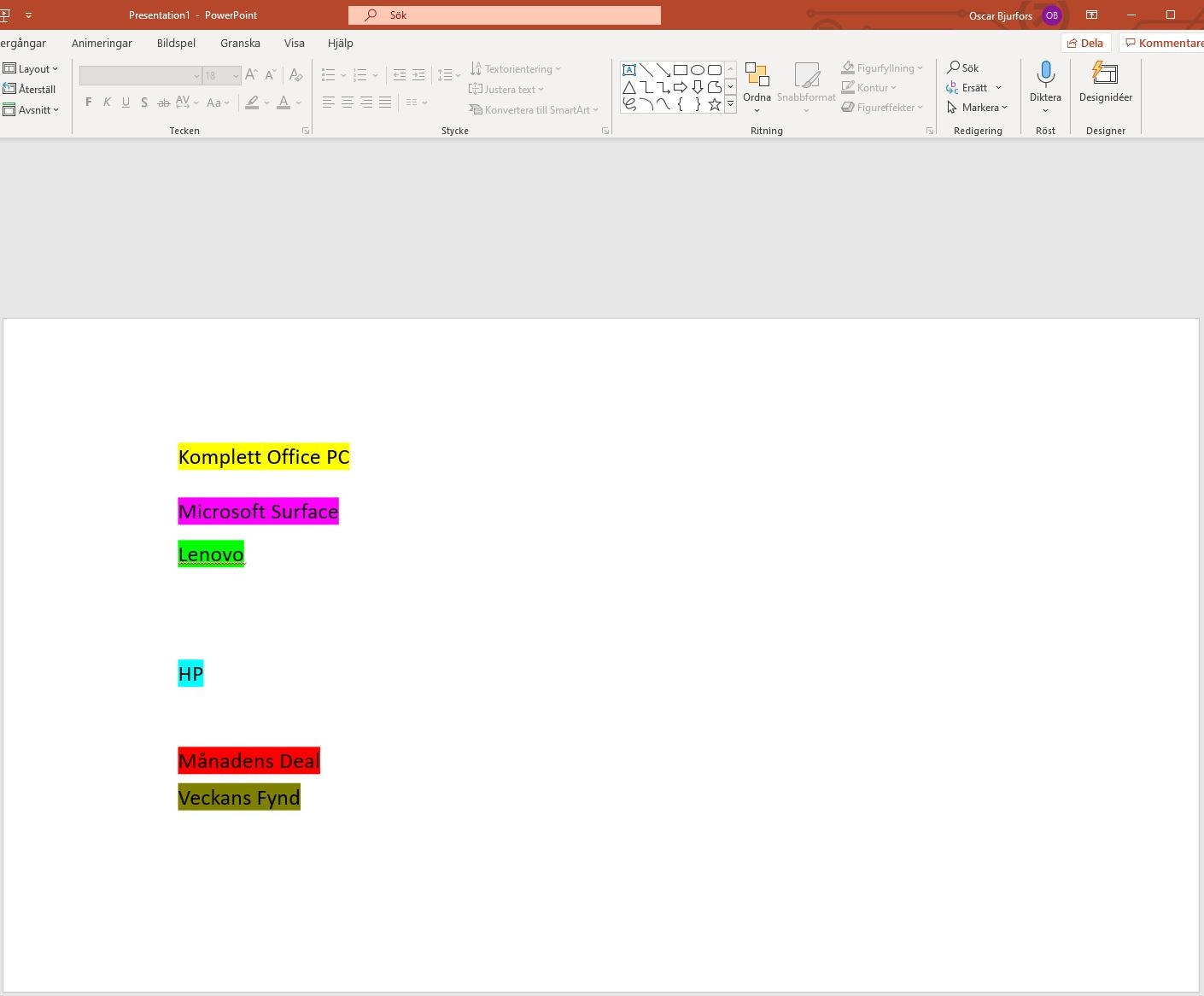Image resolution: width=1204 pixels, height=996 pixels.
Task: Click the Diktera microphone icon
Action: 1045,75
